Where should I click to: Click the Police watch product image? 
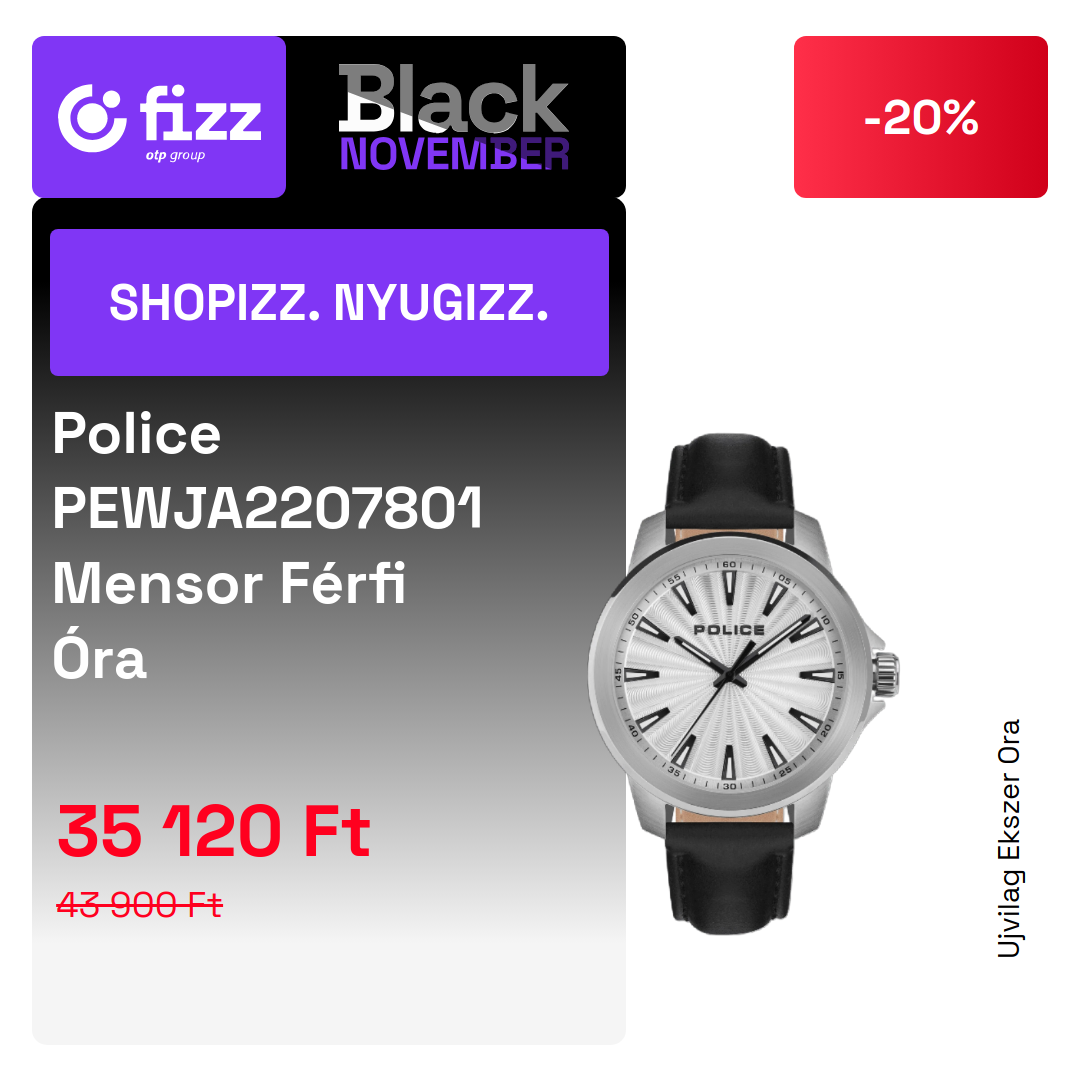(x=743, y=683)
